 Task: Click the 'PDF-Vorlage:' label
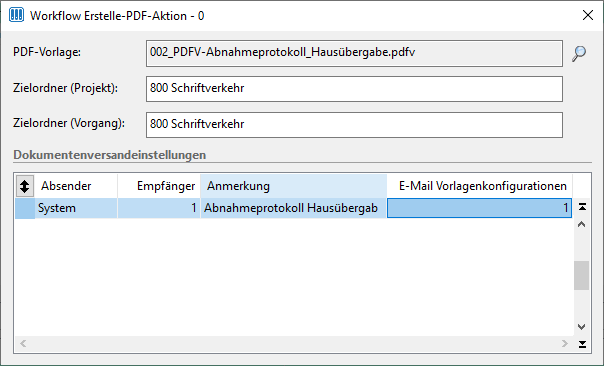(47, 52)
